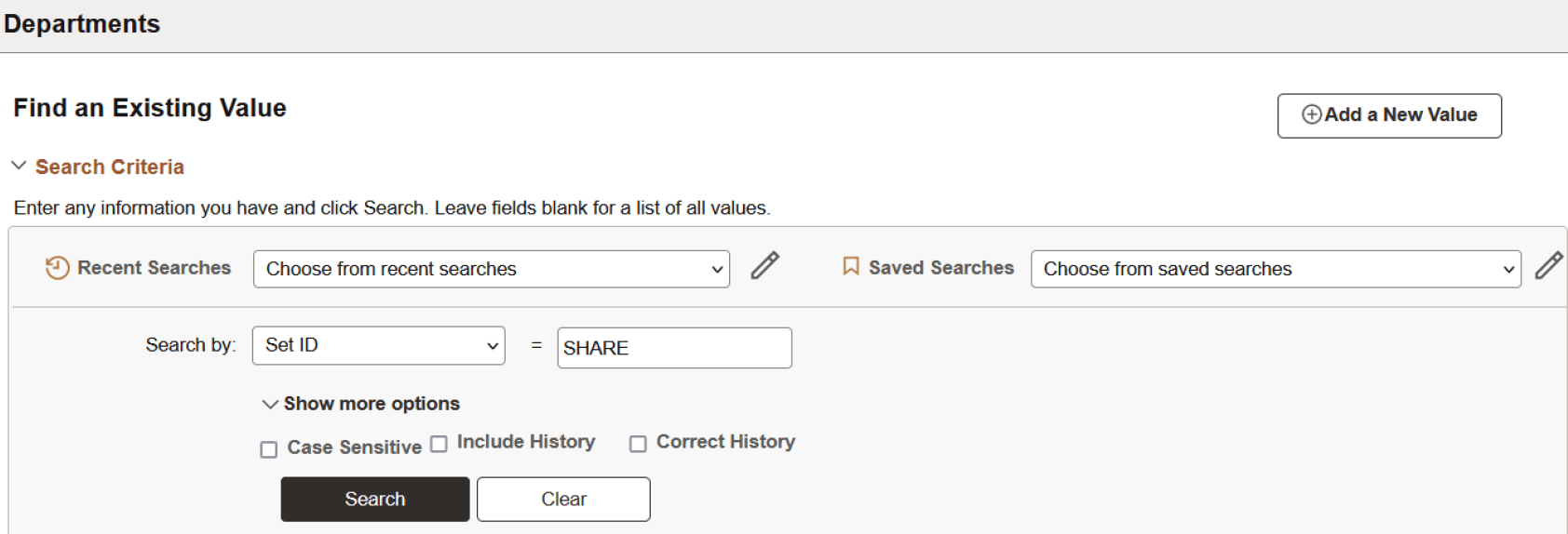1568x534 pixels.
Task: Click the pencil icon beside saved searches
Action: pos(1548,266)
